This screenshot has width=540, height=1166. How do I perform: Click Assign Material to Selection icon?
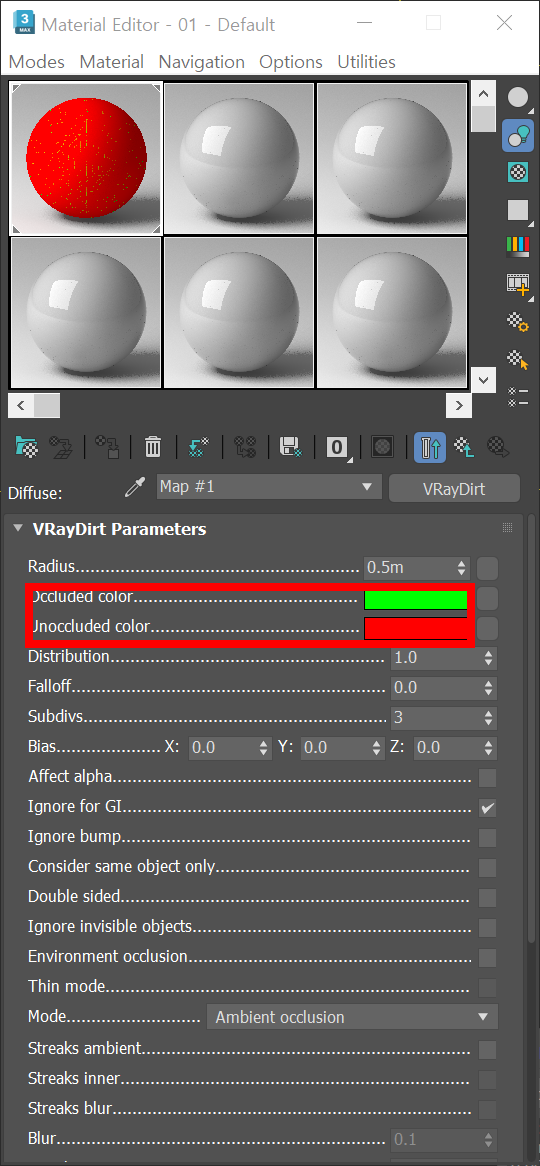(108, 447)
